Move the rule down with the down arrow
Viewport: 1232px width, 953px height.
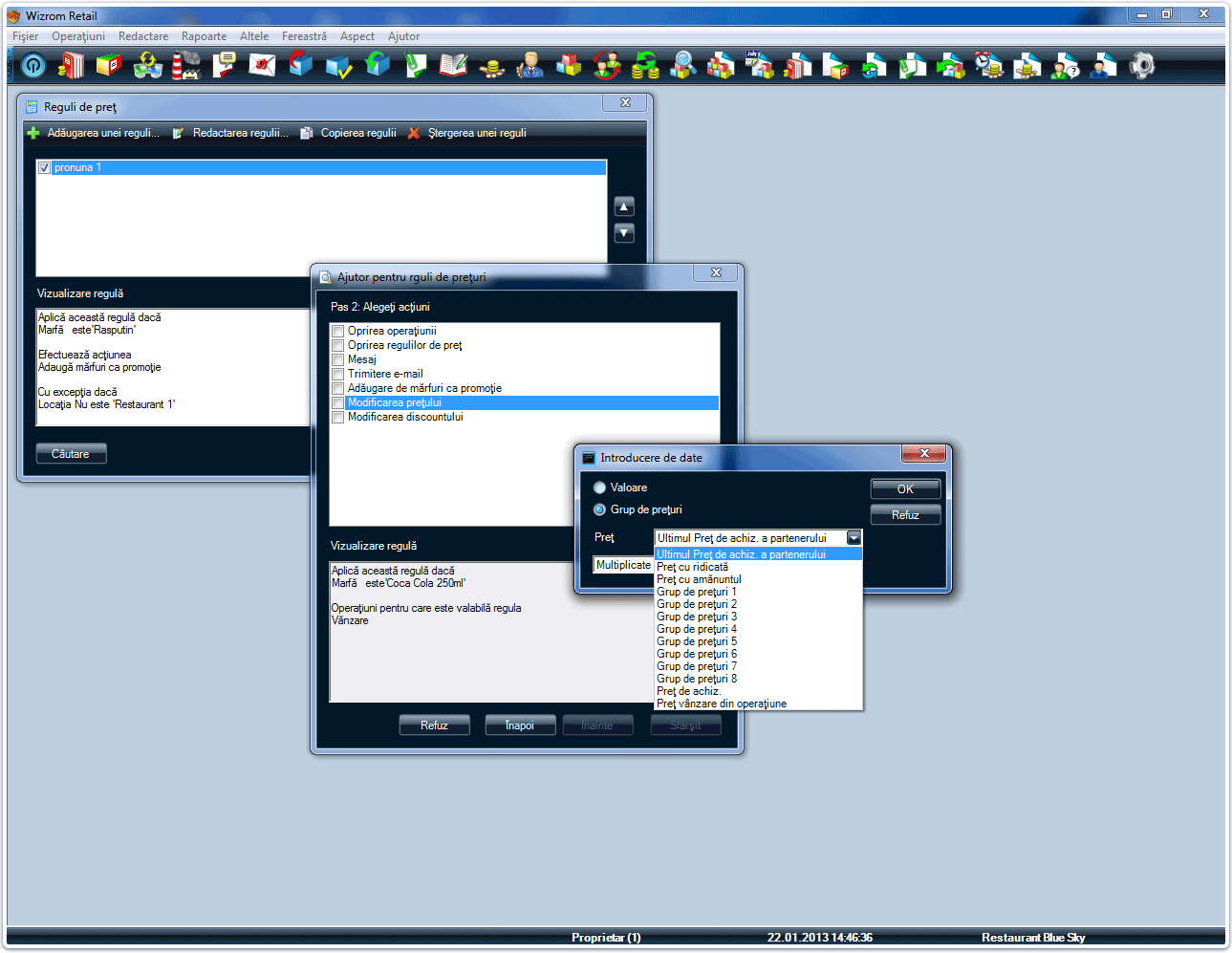[x=624, y=233]
